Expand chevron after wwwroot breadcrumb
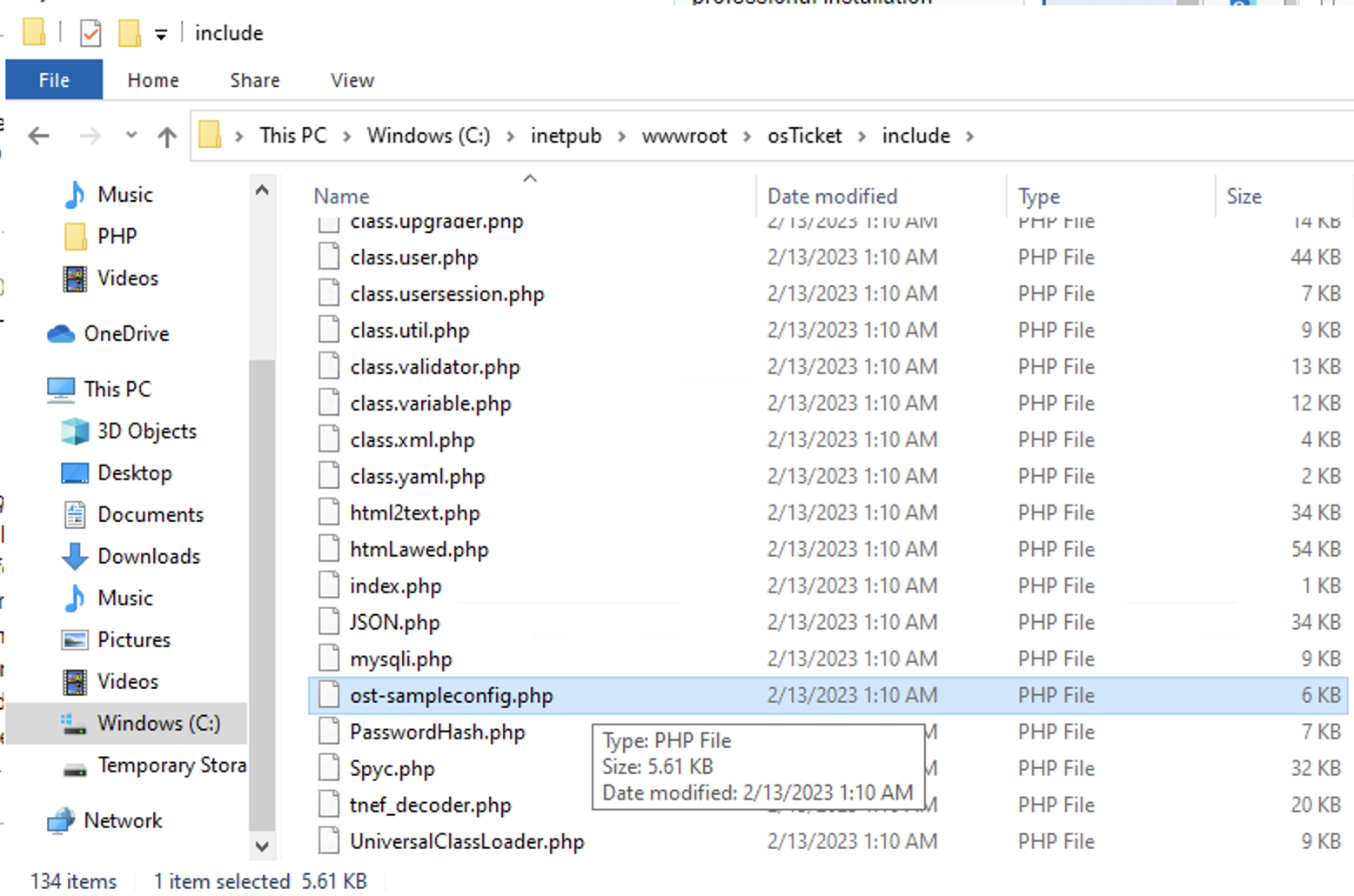Viewport: 1354px width, 896px height. pos(747,137)
